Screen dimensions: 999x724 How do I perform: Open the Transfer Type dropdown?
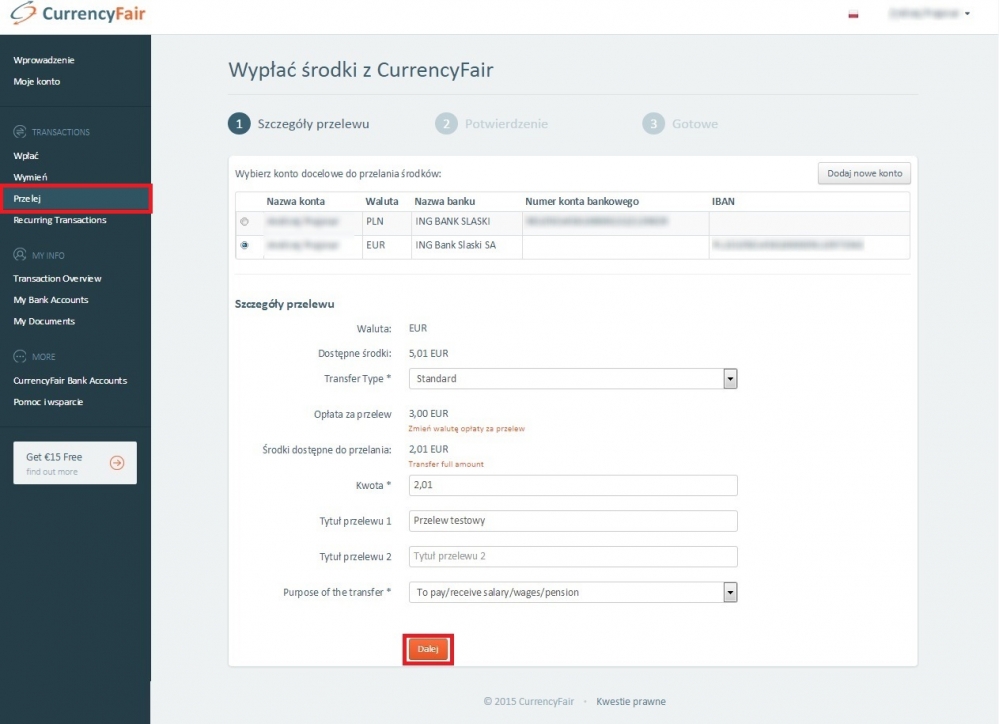[x=729, y=379]
